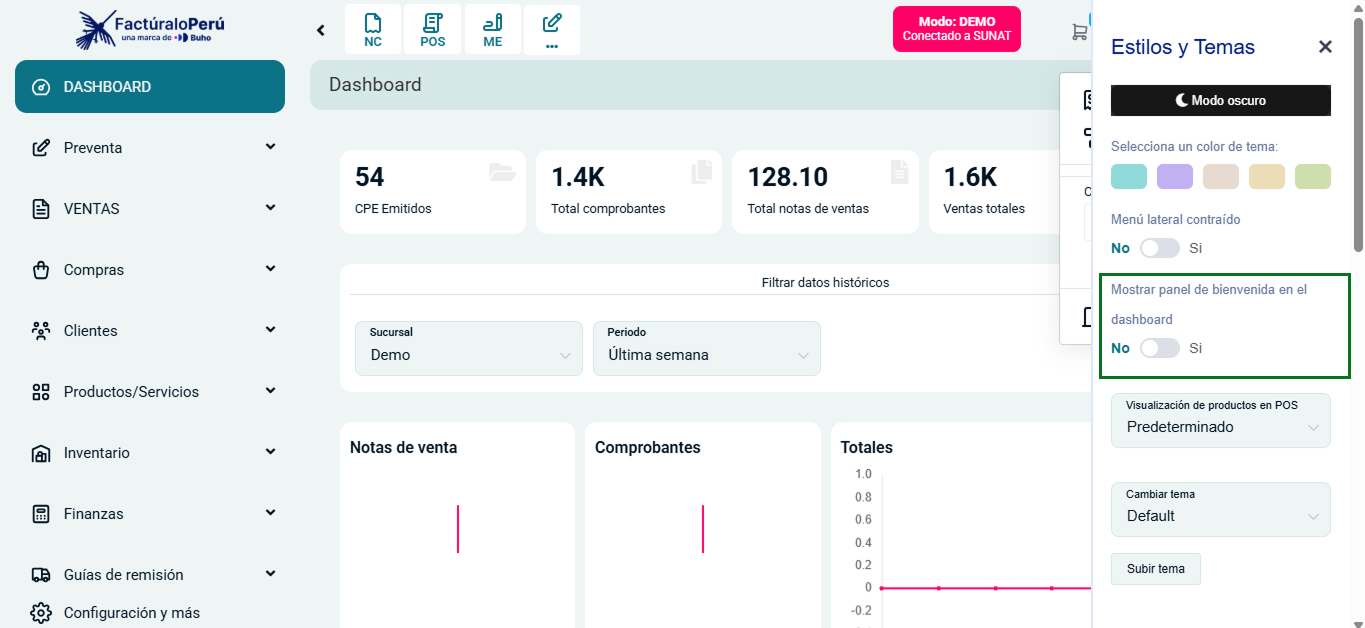Select the POS icon in the toolbar
The height and width of the screenshot is (628, 1365).
point(432,29)
